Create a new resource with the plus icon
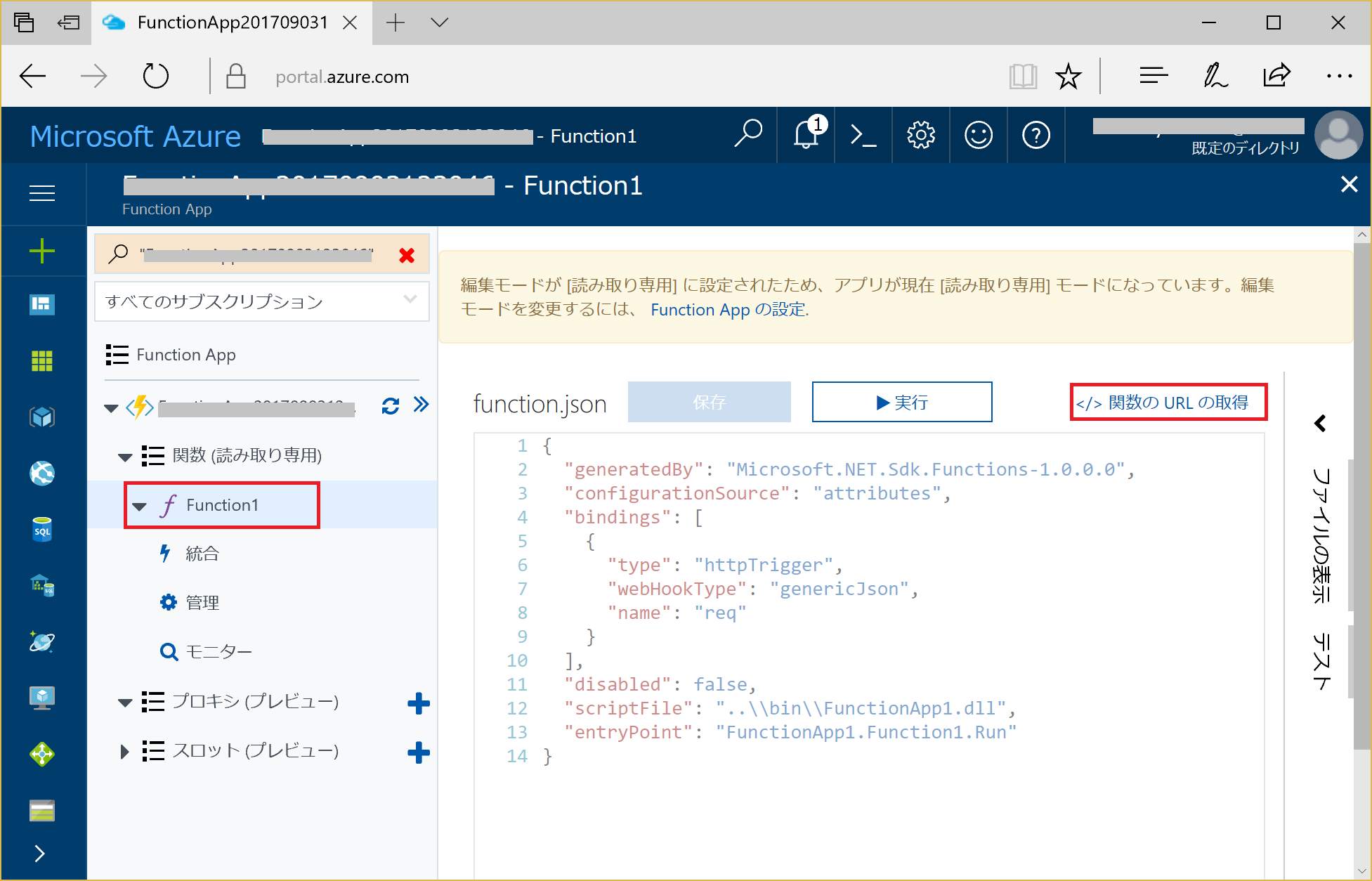The height and width of the screenshot is (881, 1372). [x=42, y=250]
